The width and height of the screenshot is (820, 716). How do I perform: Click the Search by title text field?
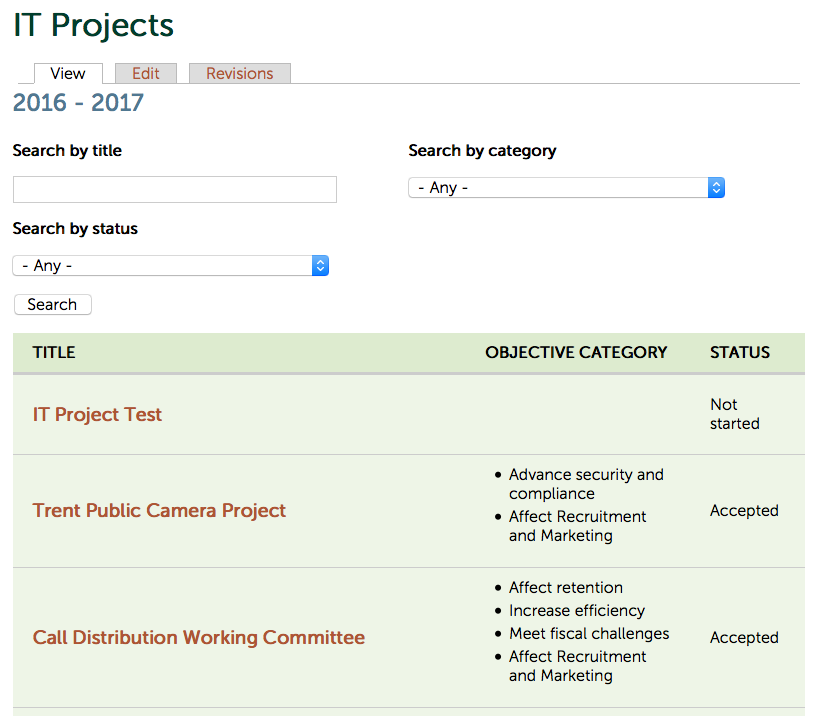pyautogui.click(x=175, y=190)
